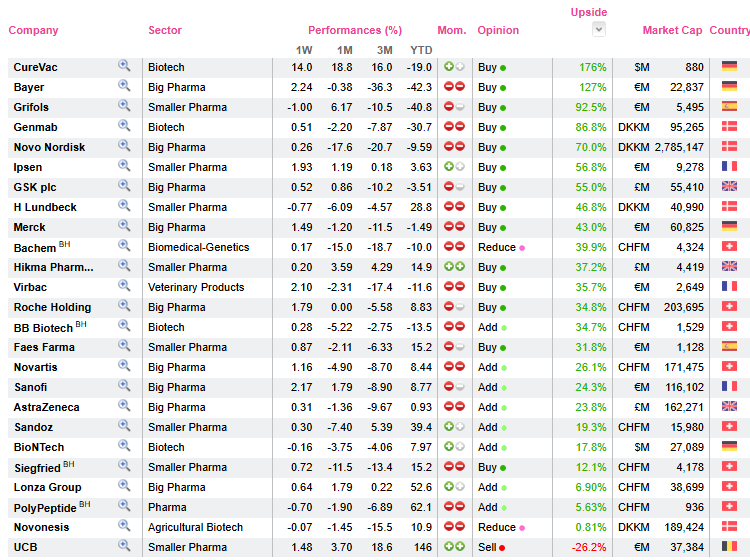Click the YTD performance subheader
The image size is (750, 560).
click(x=421, y=50)
